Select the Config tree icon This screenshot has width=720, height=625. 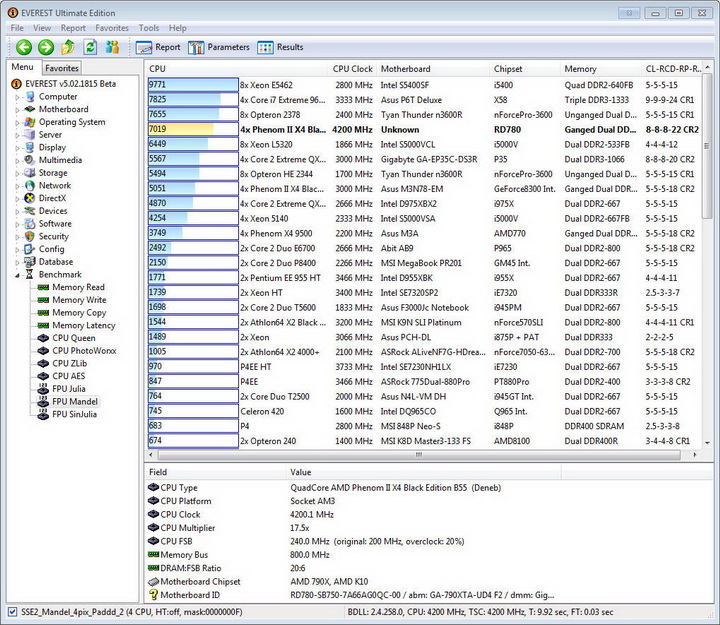(x=30, y=249)
